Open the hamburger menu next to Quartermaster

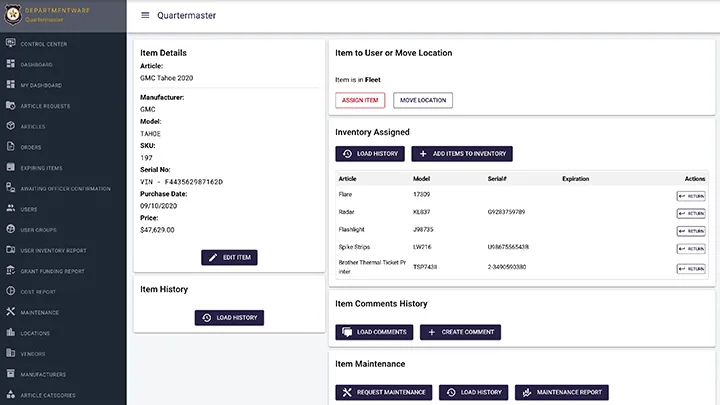tap(145, 15)
